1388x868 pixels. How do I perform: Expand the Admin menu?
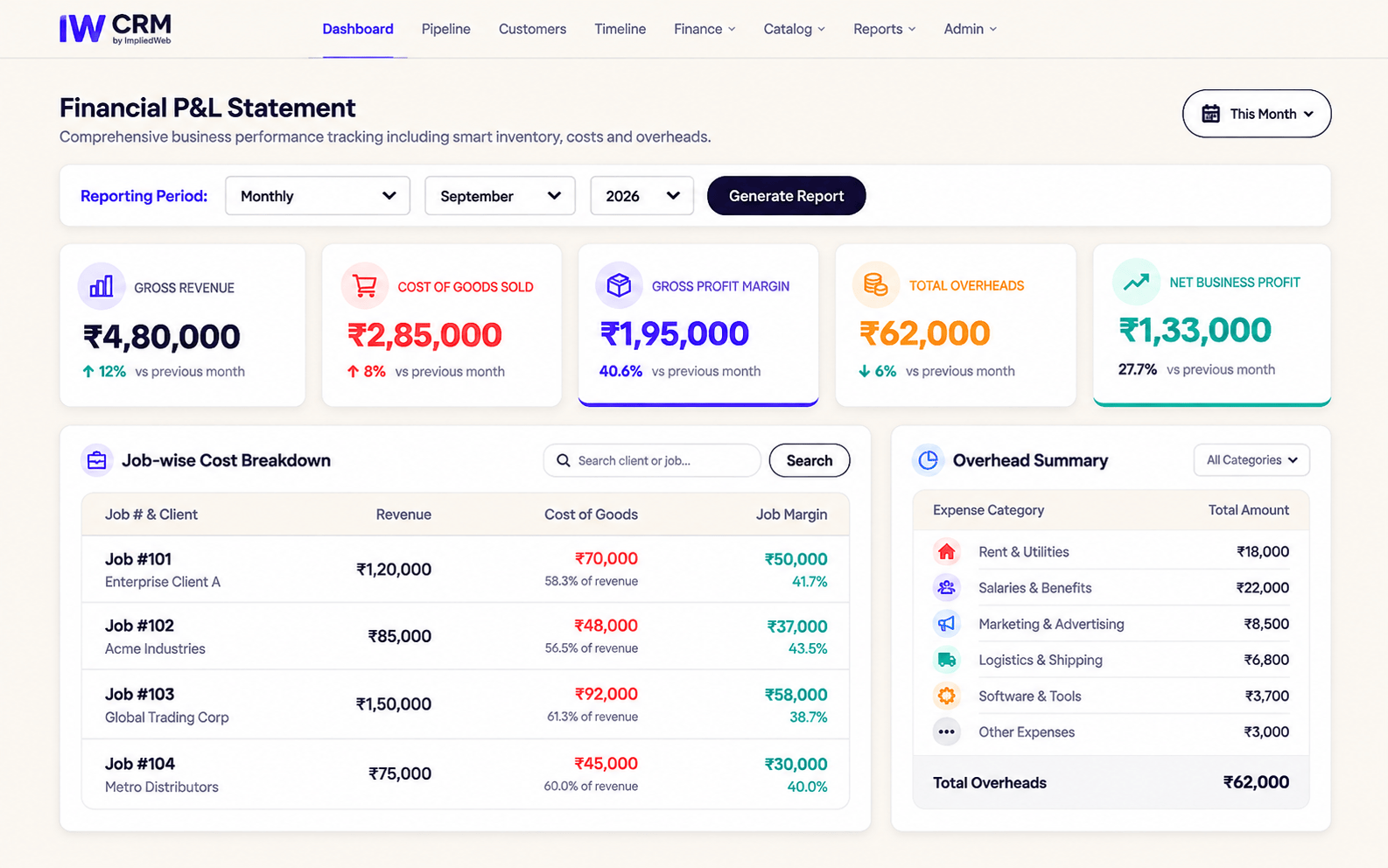tap(970, 29)
